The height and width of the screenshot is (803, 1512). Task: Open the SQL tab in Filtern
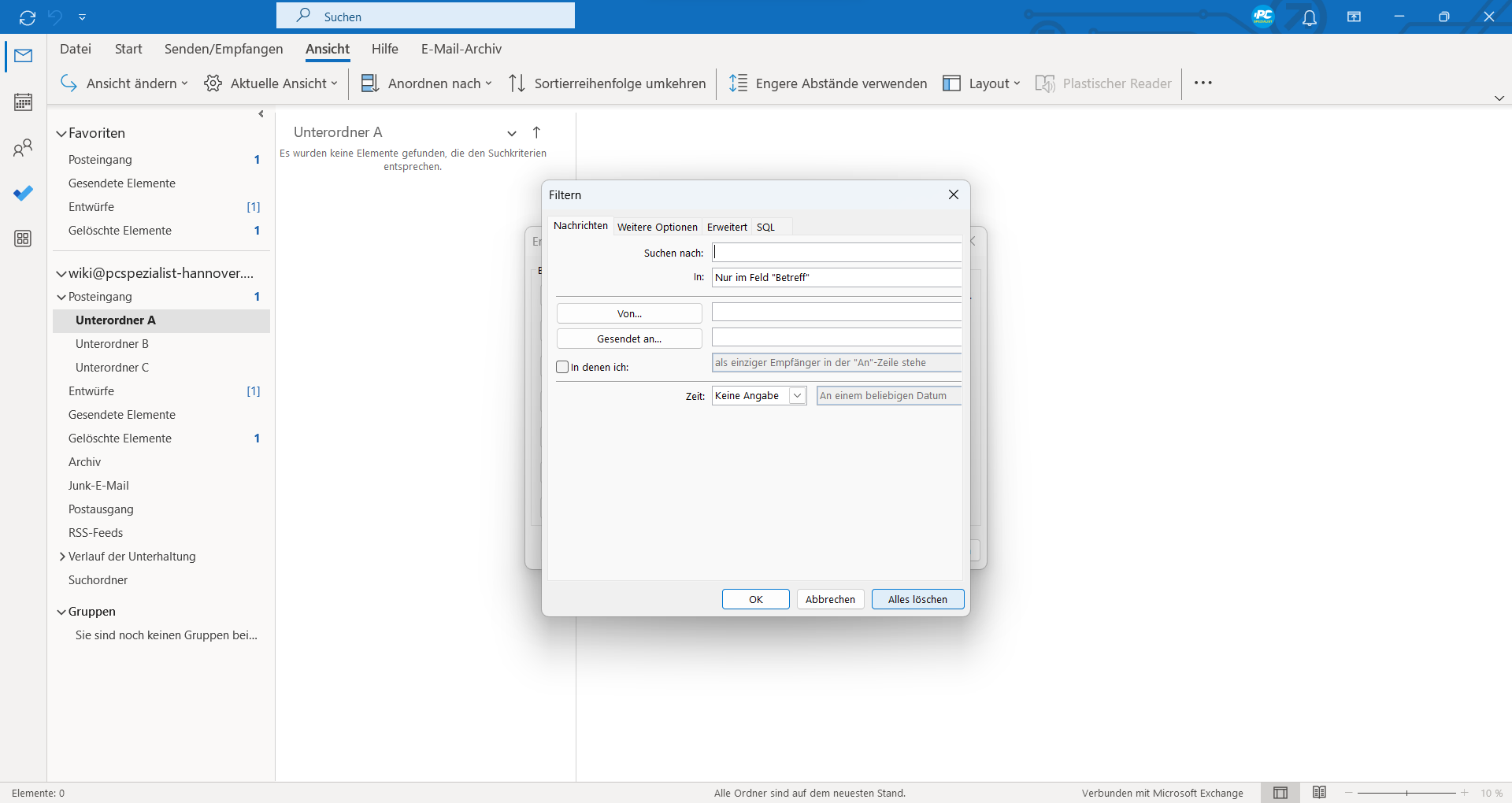(765, 227)
